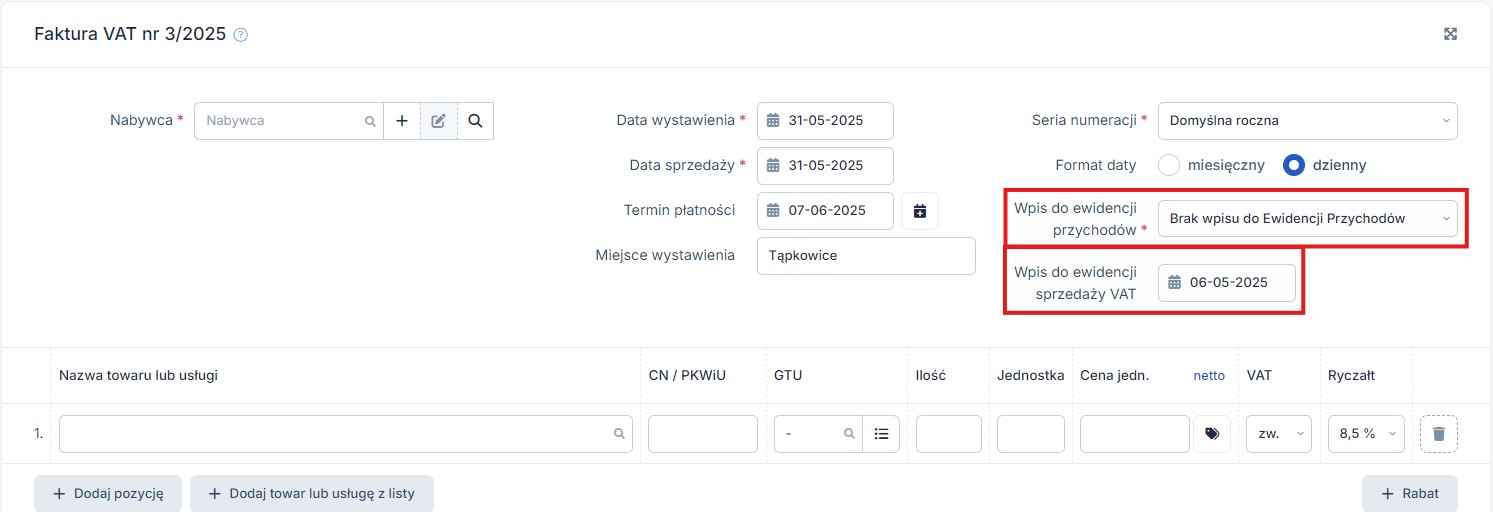Click the help question mark beside invoice title

tap(240, 35)
